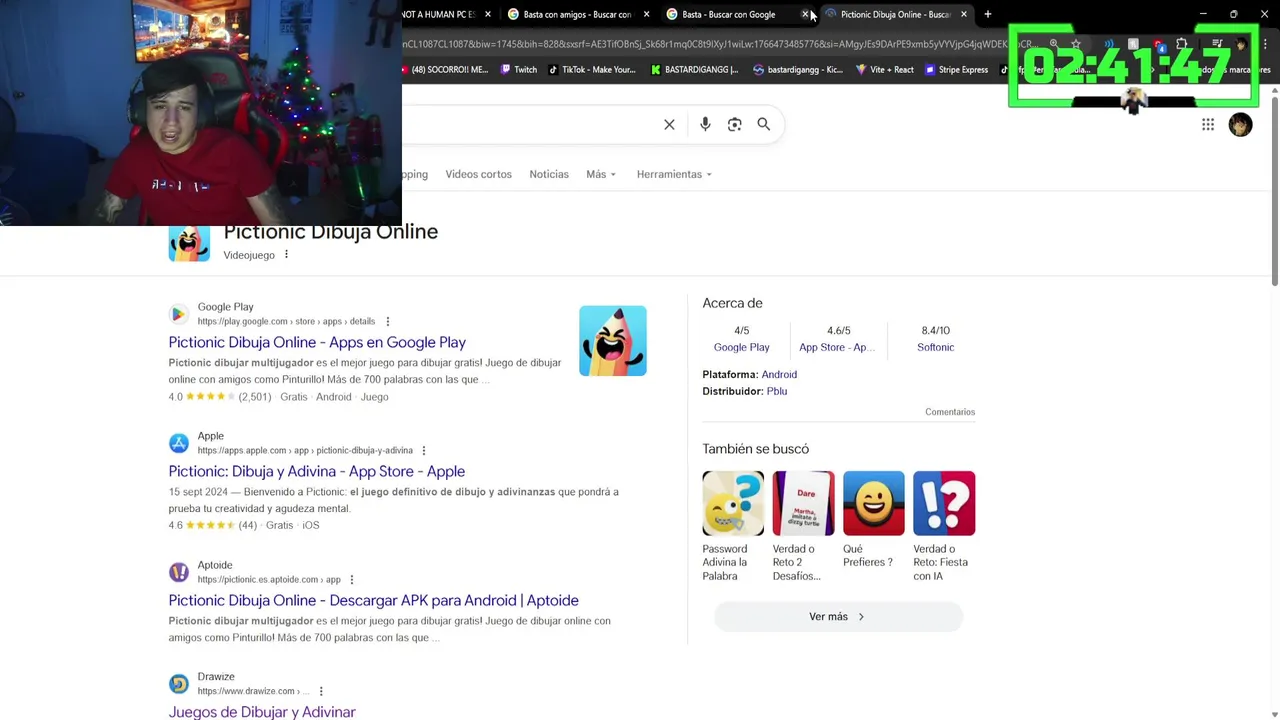This screenshot has height=720, width=1280.
Task: Open Juegos de Dibujar y Adivinar link
Action: [x=262, y=711]
